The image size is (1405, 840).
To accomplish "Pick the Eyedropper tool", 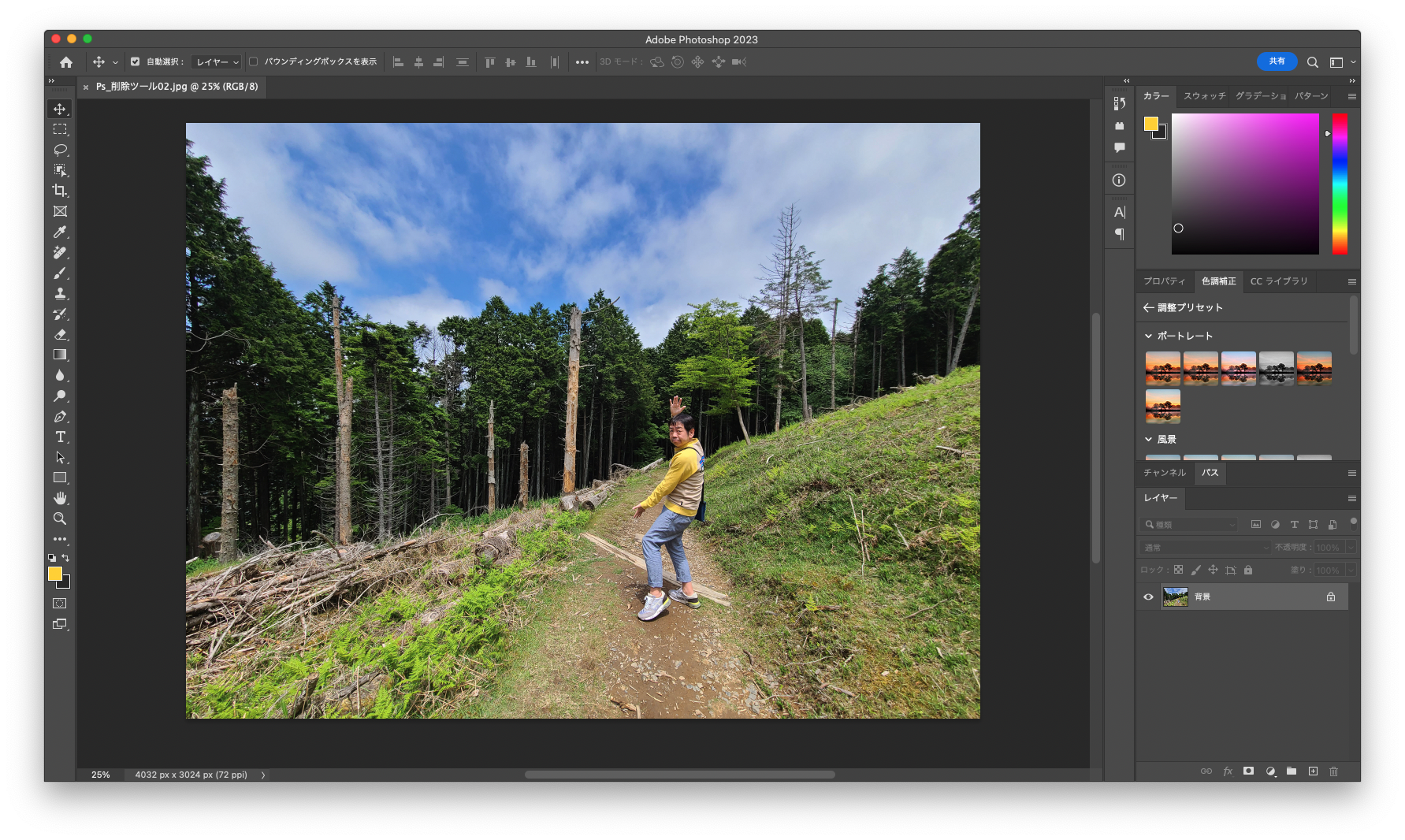I will click(60, 232).
